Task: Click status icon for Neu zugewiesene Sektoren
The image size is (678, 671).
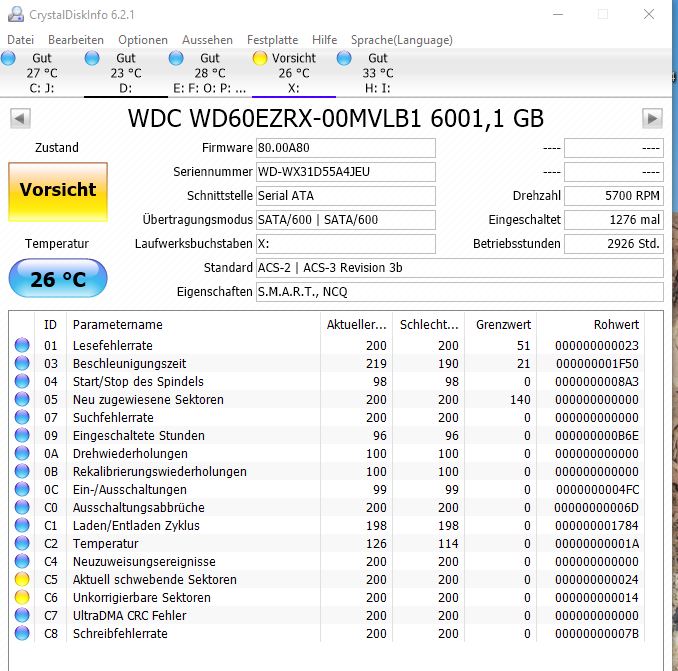Action: tap(22, 399)
